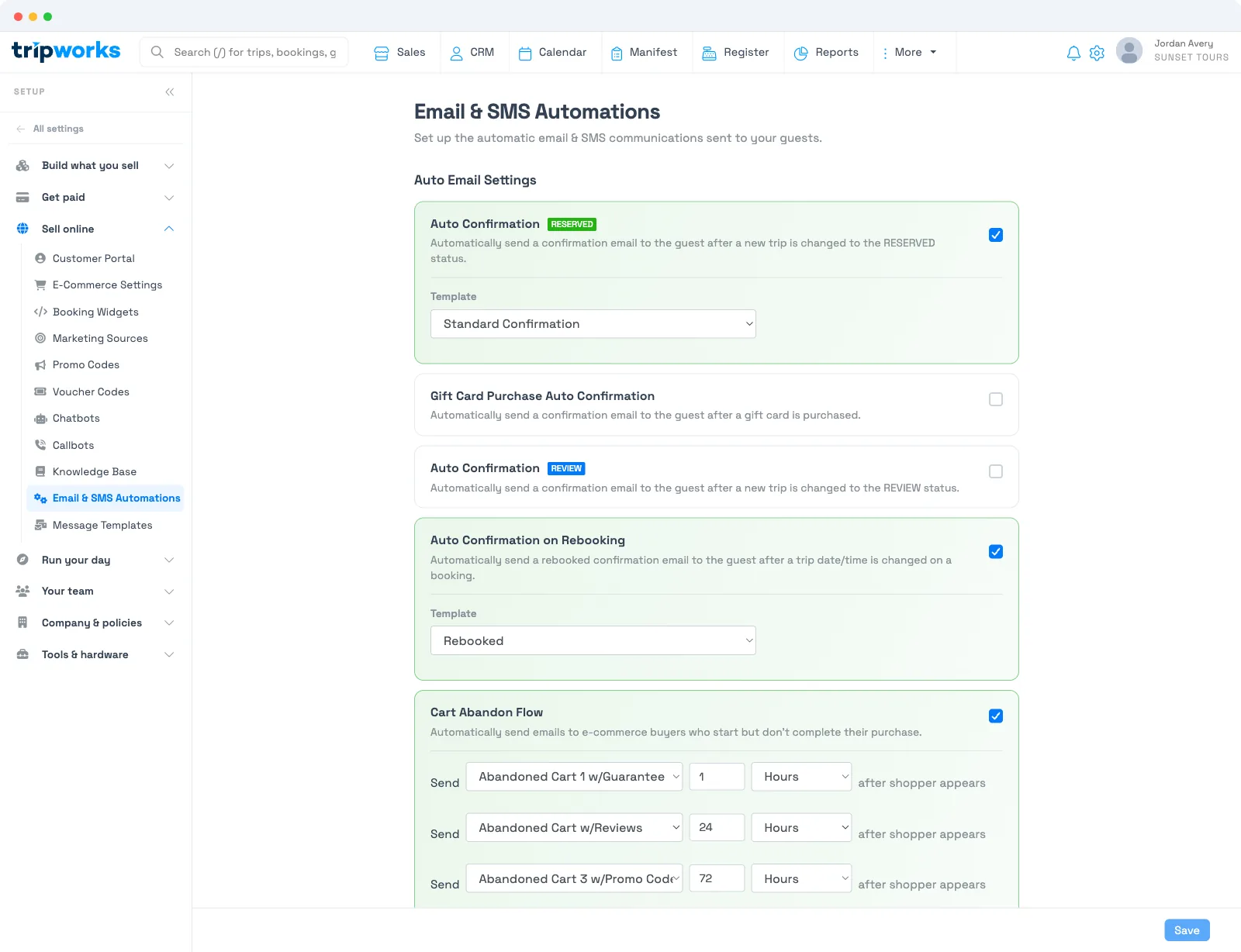The width and height of the screenshot is (1241, 952).
Task: Click the Build what you sell blocks icon
Action: tap(22, 165)
